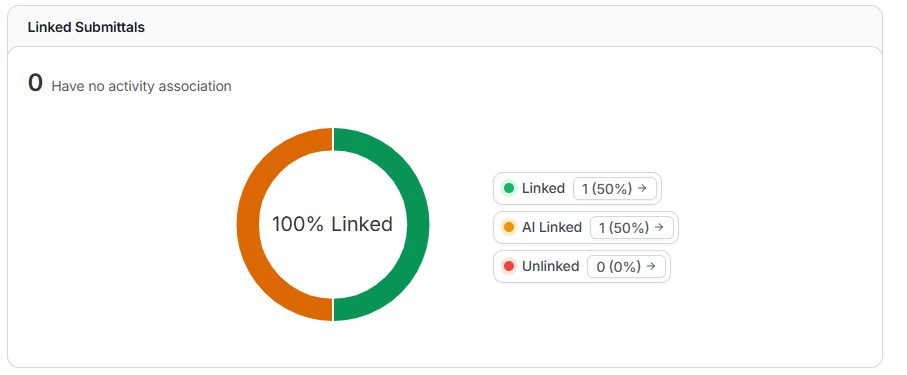907x375 pixels.
Task: Open the AI Linked 1 (50%) count button
Action: click(x=632, y=227)
